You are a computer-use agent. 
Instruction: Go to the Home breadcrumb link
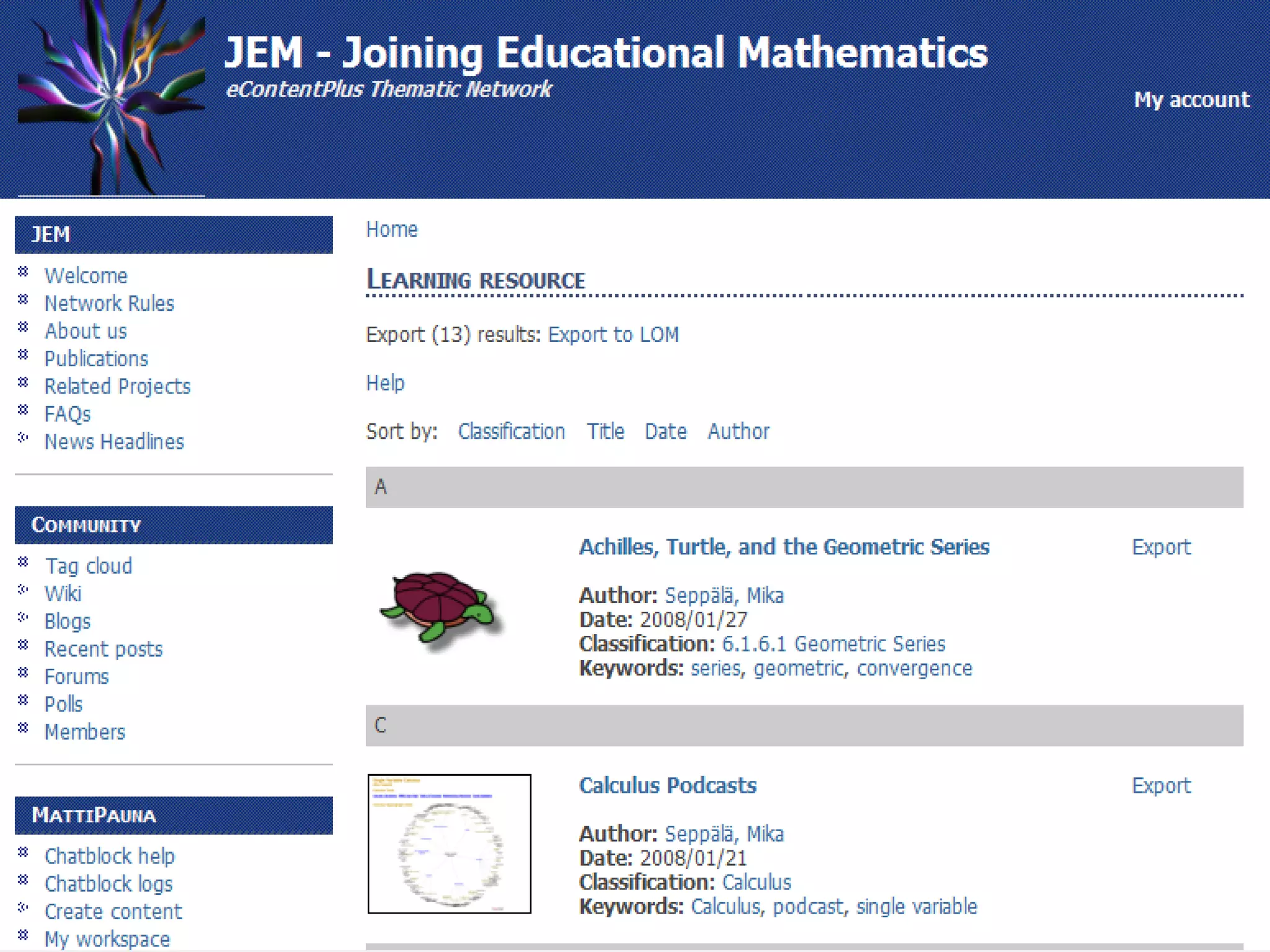click(x=392, y=230)
